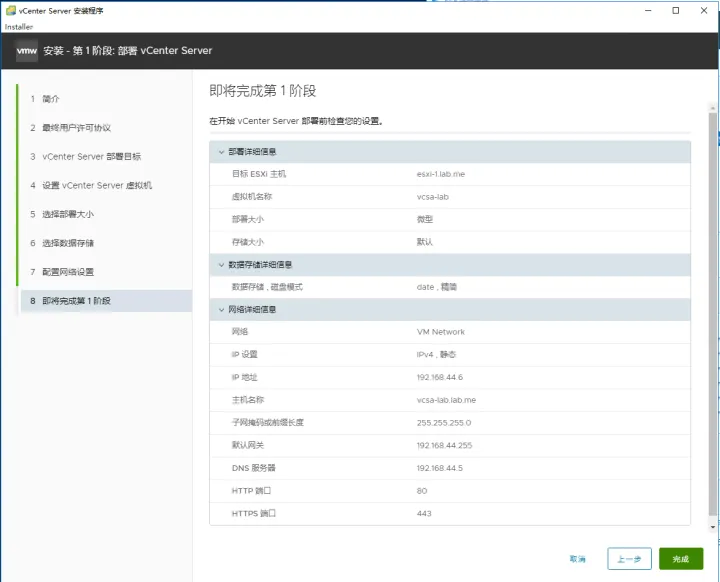Click the green 完成 button
Viewport: 720px width, 582px height.
[681, 559]
